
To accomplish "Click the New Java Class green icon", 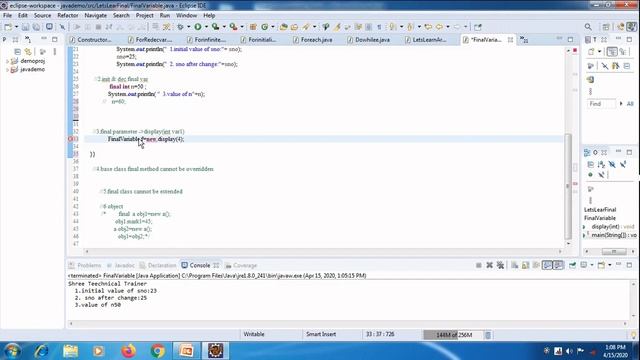I will tap(264, 27).
